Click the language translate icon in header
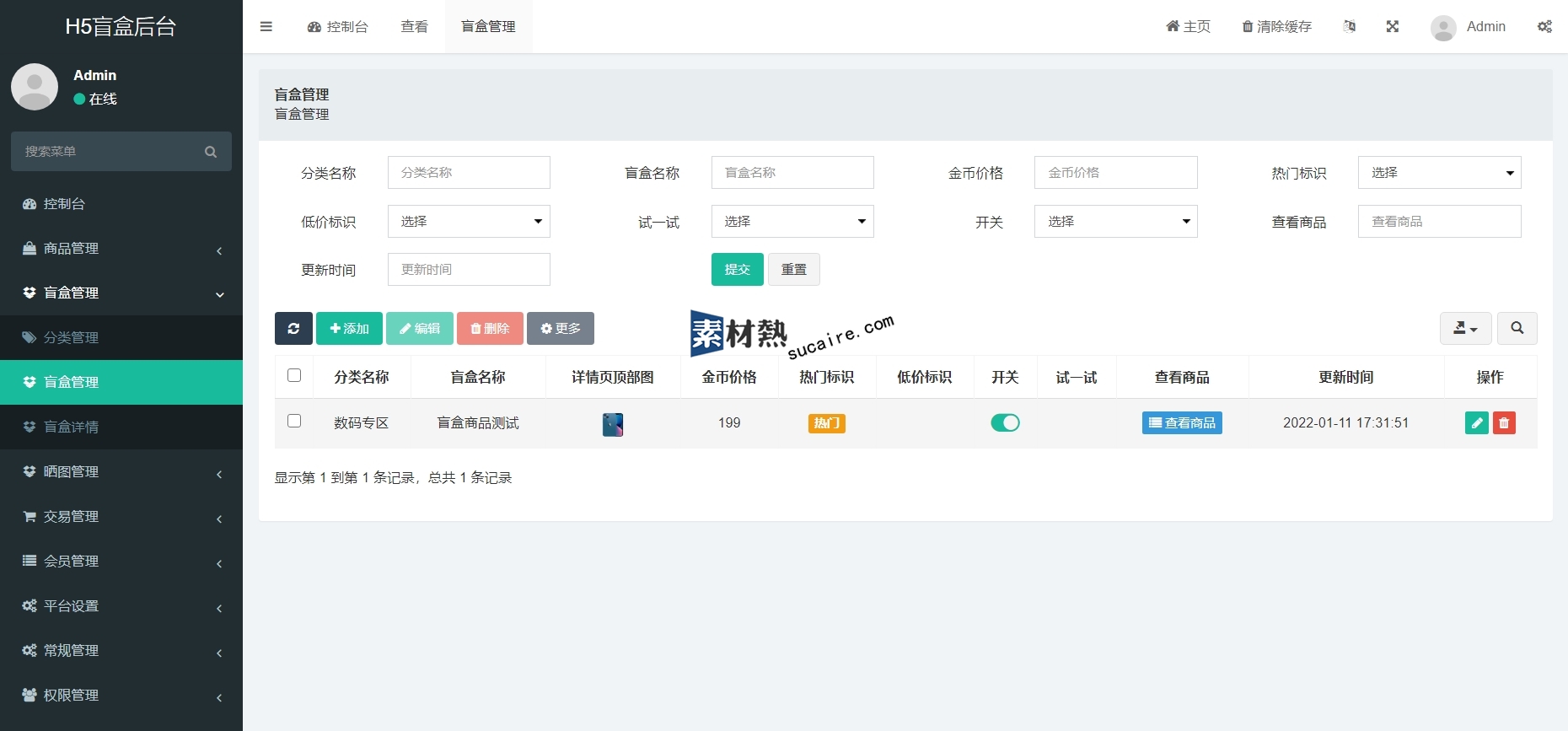This screenshot has width=1568, height=731. [1350, 26]
